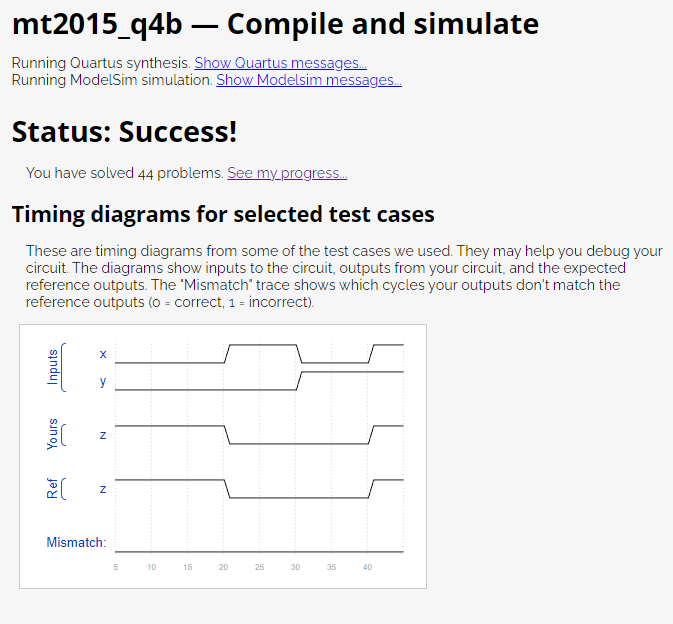673x624 pixels.
Task: Click the Status: Success! heading
Action: point(124,131)
